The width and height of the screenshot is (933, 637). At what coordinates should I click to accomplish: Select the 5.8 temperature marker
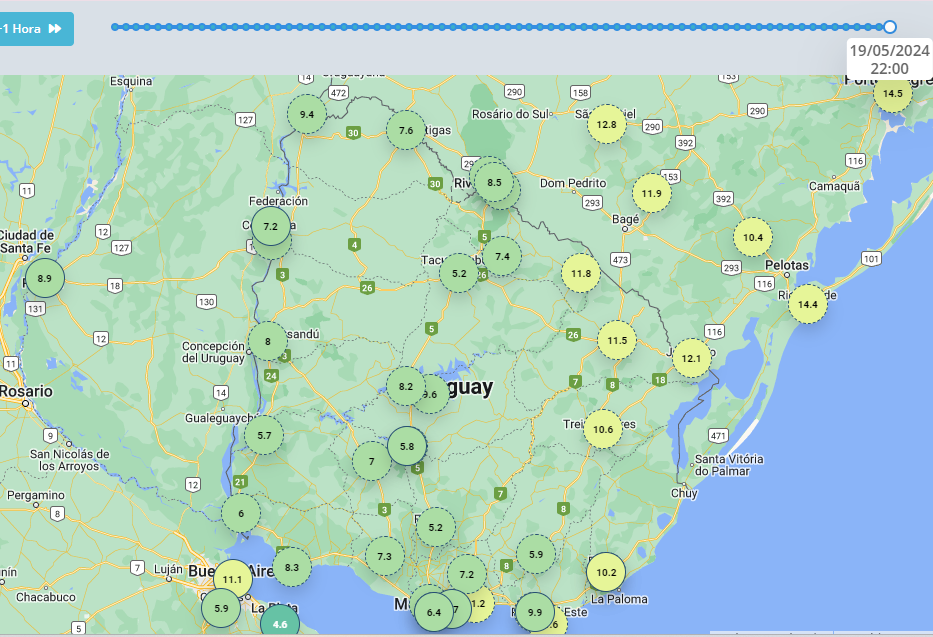[407, 446]
